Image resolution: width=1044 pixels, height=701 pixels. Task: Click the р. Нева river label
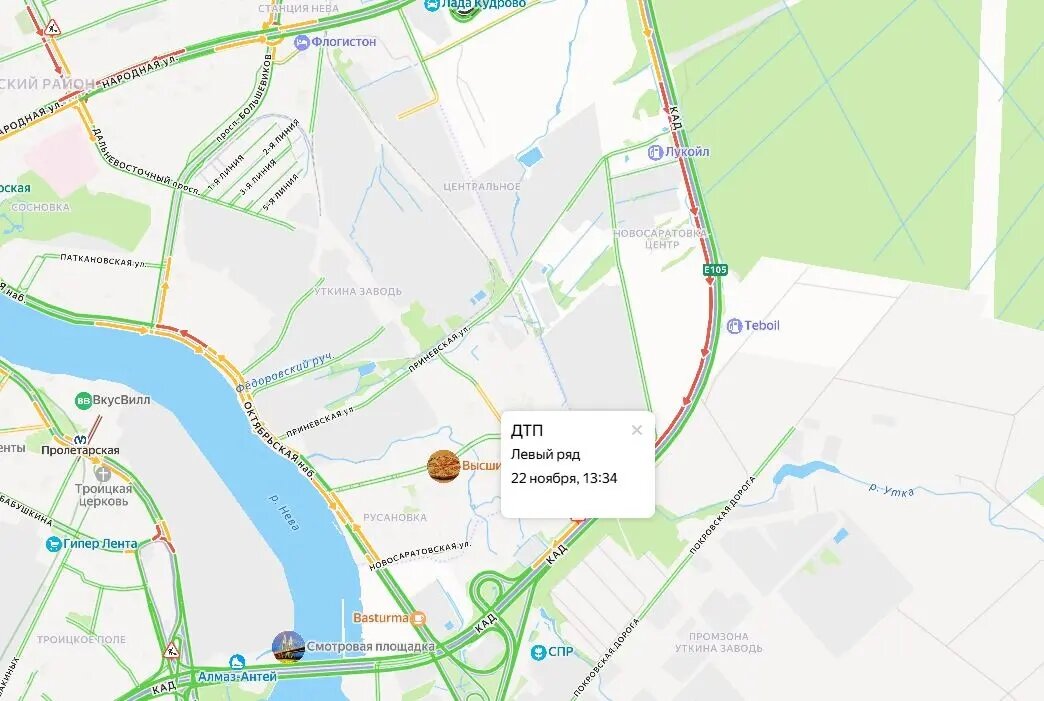284,511
